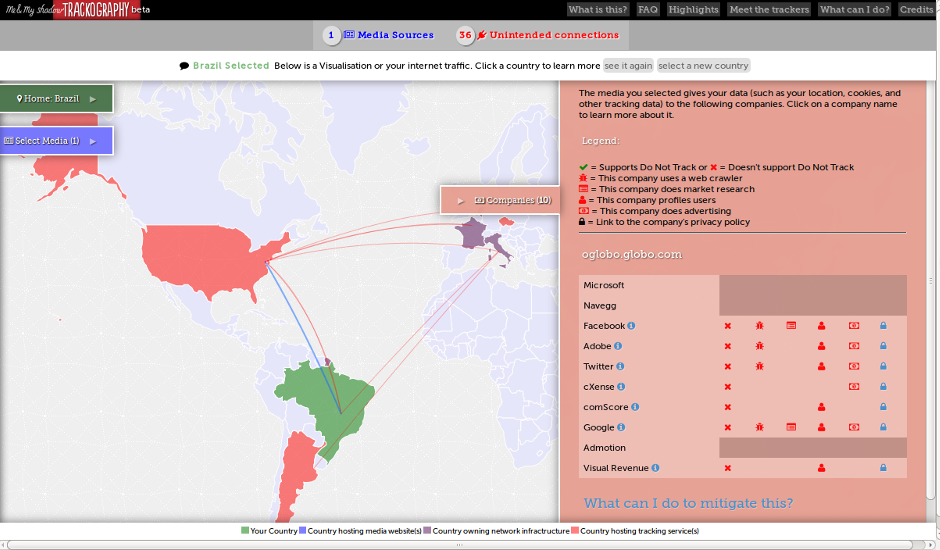Collapse the Companies (10) panel
Screen dimensions: 940x550
click(x=500, y=200)
